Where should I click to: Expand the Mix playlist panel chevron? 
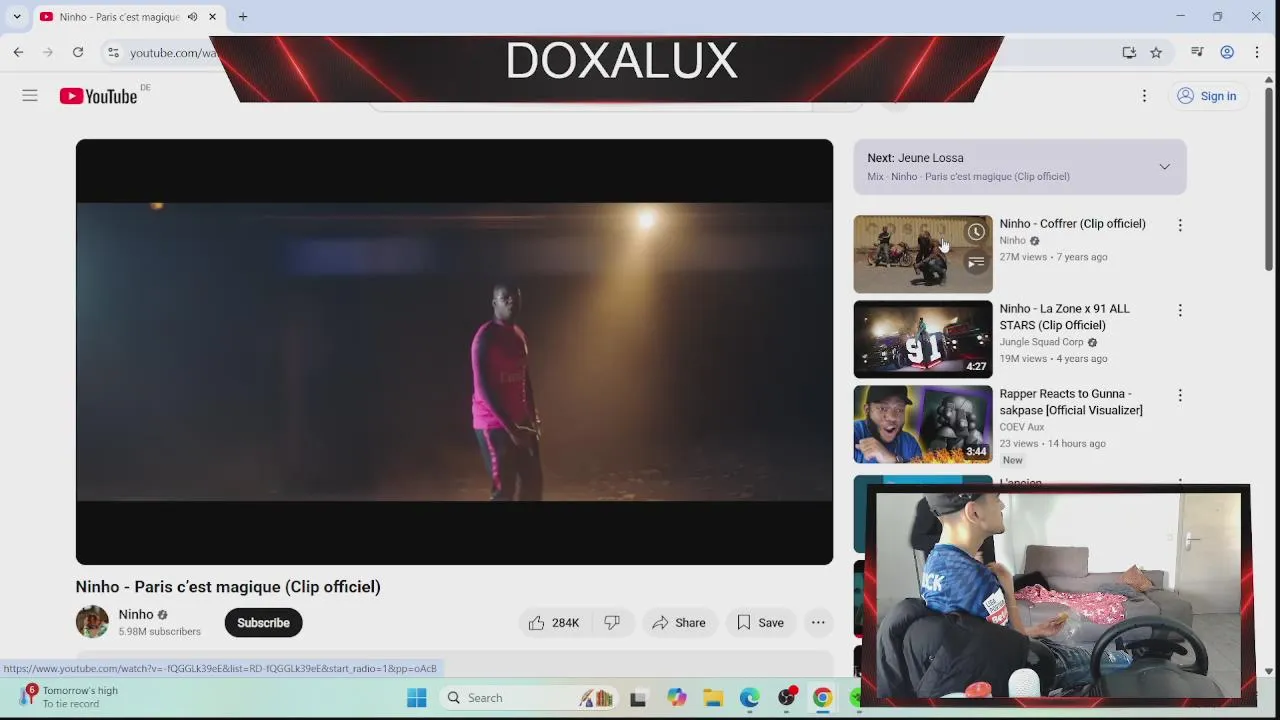1164,167
